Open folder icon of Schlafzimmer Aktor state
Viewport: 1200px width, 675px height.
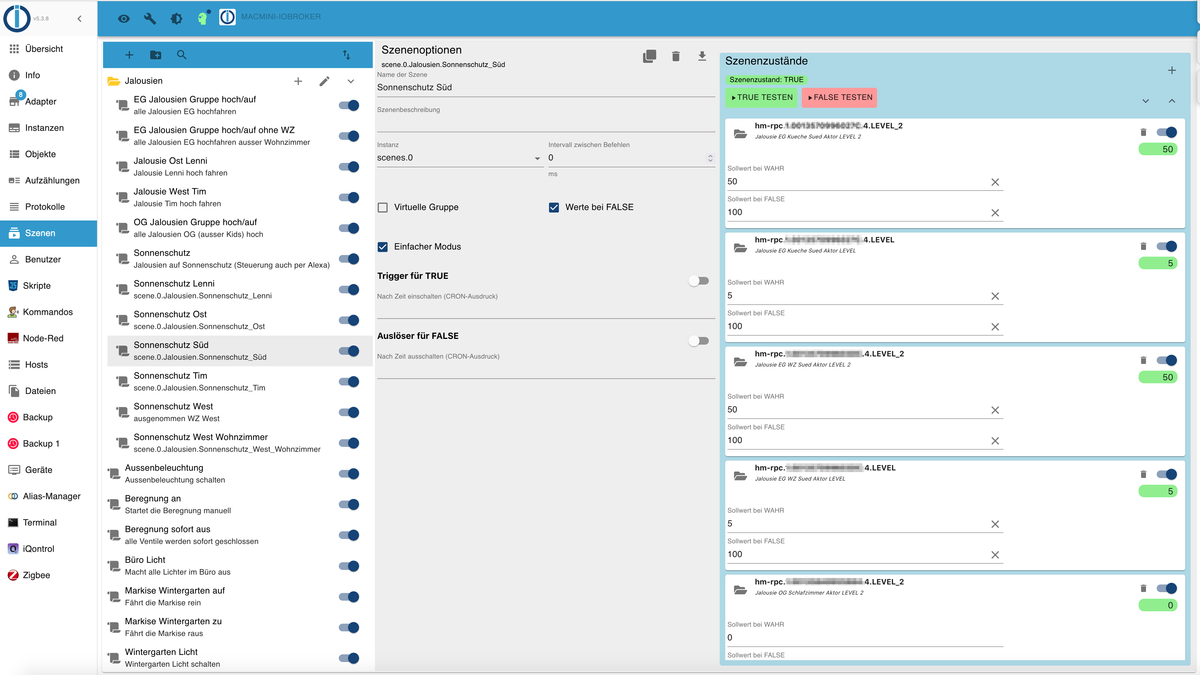[740, 589]
